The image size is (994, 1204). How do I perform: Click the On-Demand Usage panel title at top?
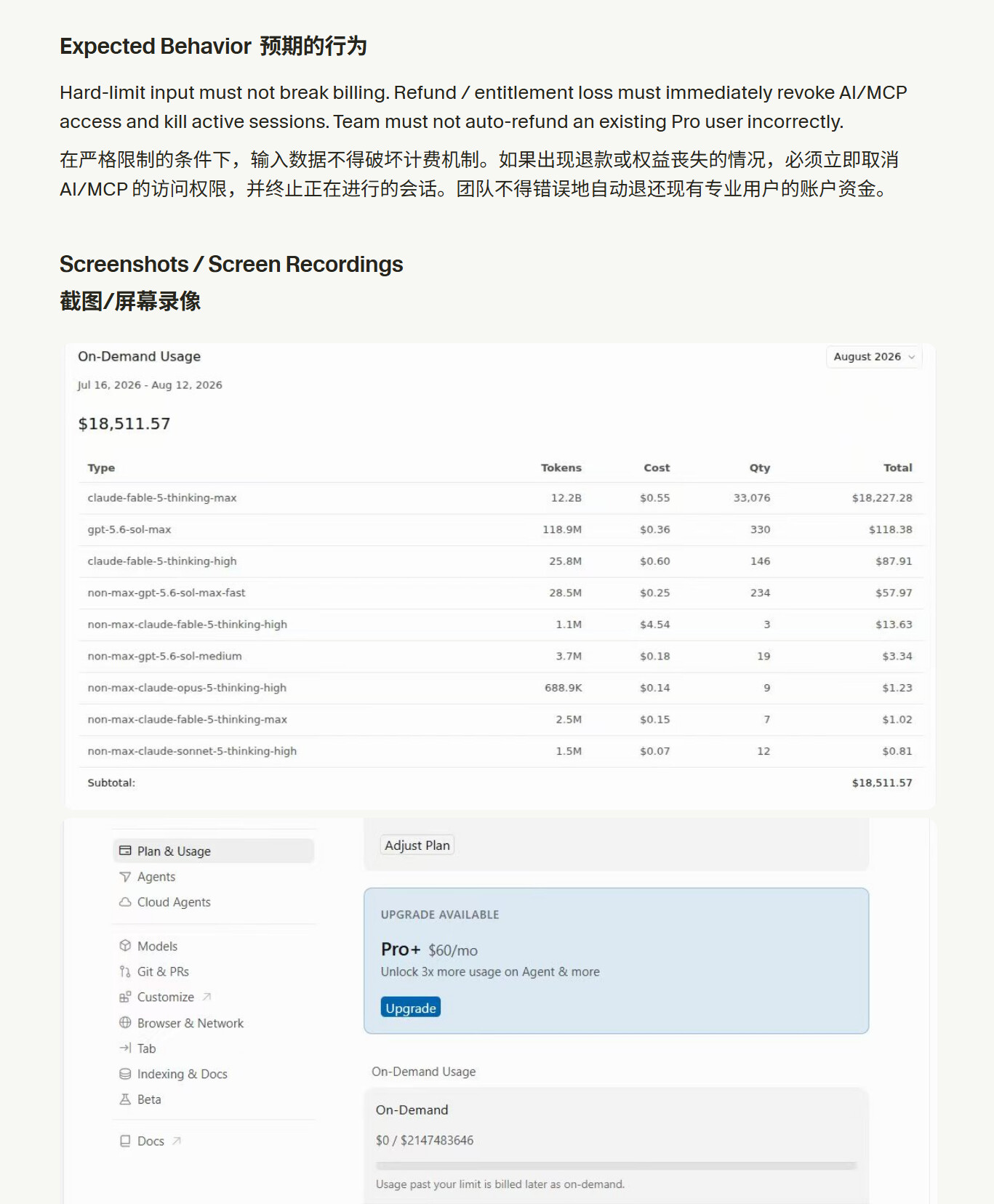pos(139,356)
